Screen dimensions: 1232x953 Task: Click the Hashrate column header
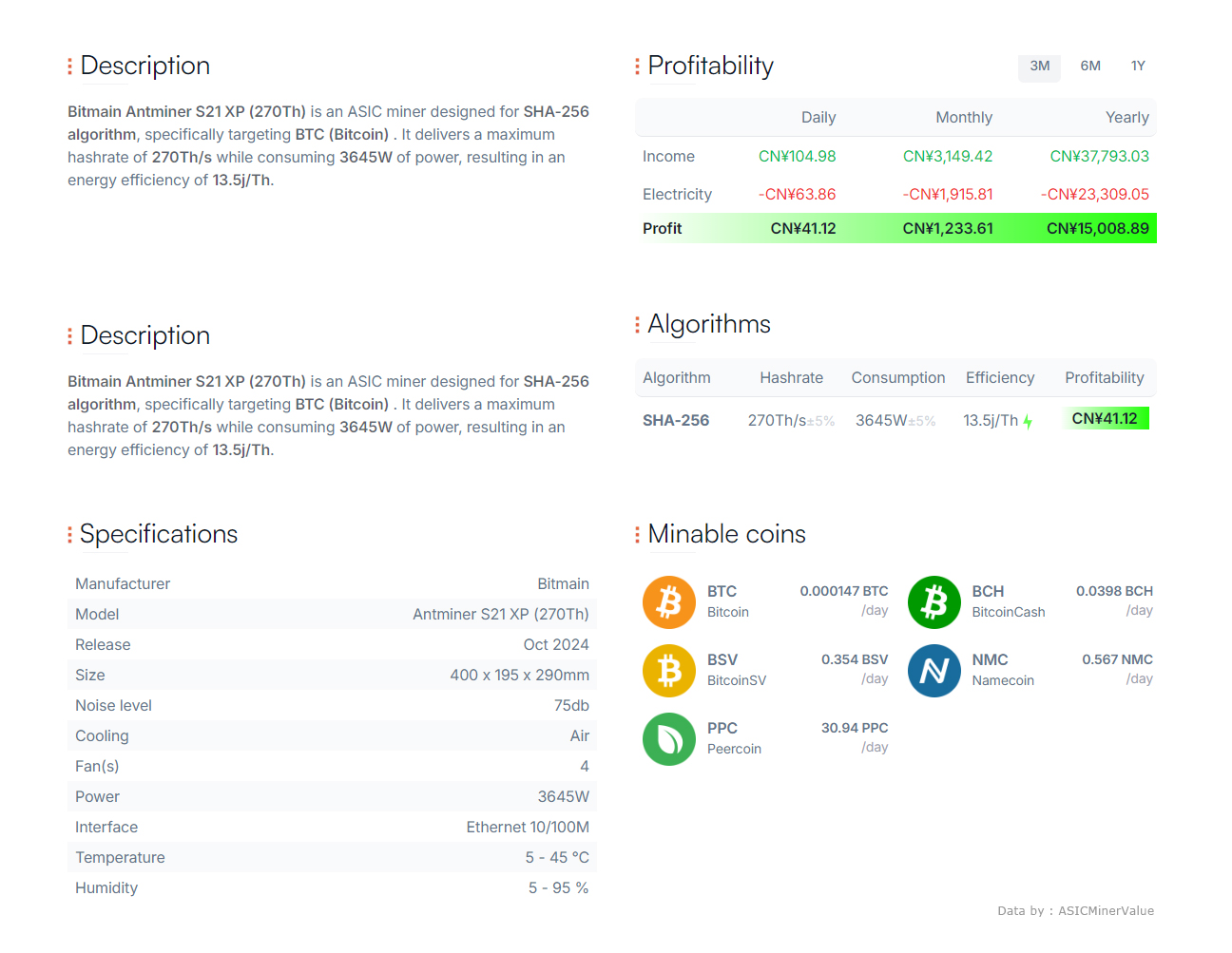click(x=792, y=377)
